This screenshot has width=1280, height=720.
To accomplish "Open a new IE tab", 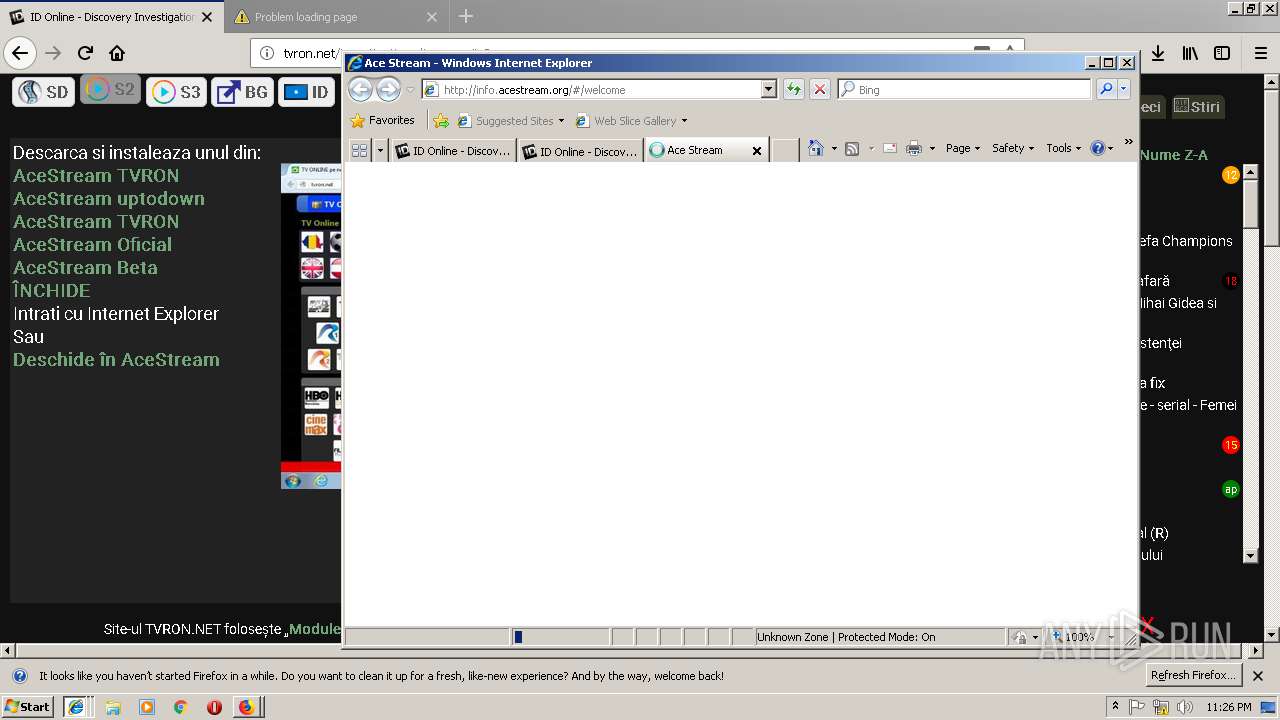I will point(785,151).
